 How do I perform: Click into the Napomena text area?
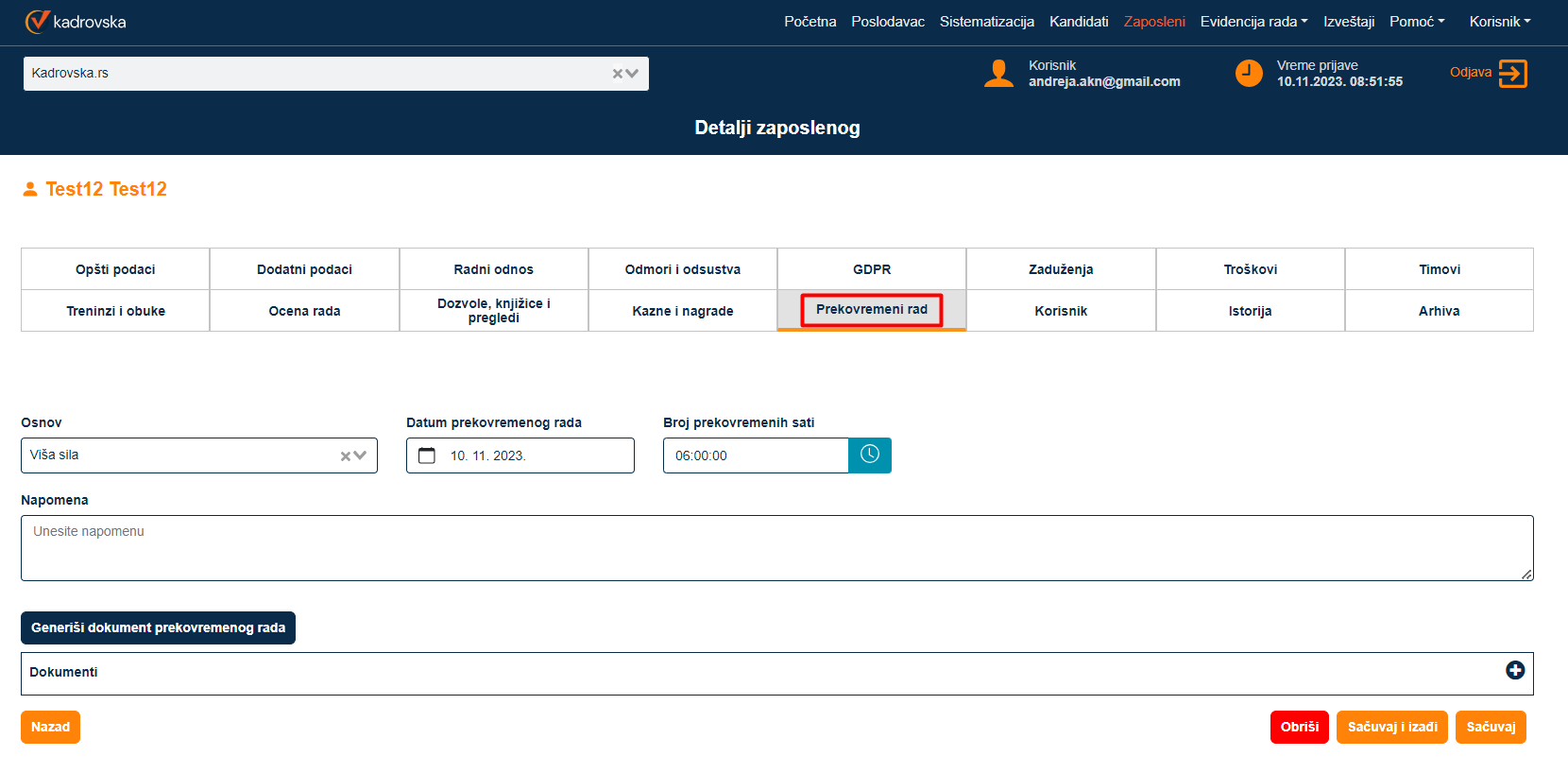pyautogui.click(x=776, y=548)
